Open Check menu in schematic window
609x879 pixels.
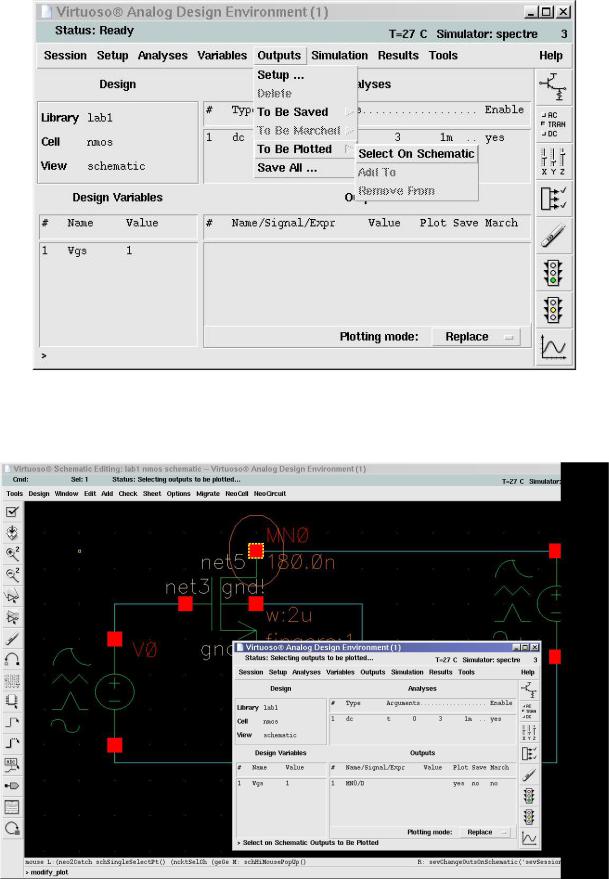point(127,494)
